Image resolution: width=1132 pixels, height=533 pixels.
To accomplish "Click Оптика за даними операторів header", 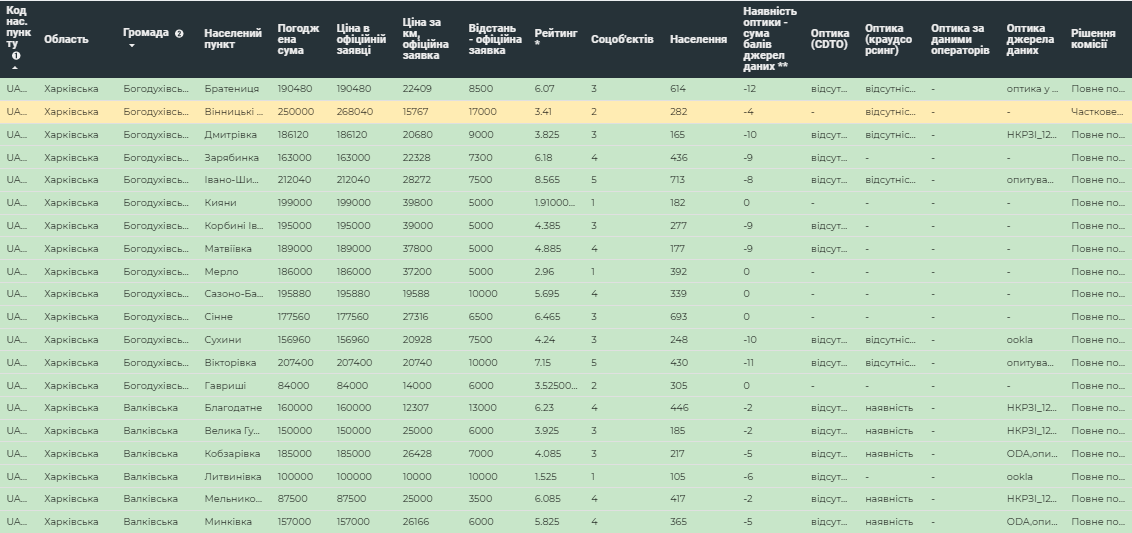I will point(960,39).
